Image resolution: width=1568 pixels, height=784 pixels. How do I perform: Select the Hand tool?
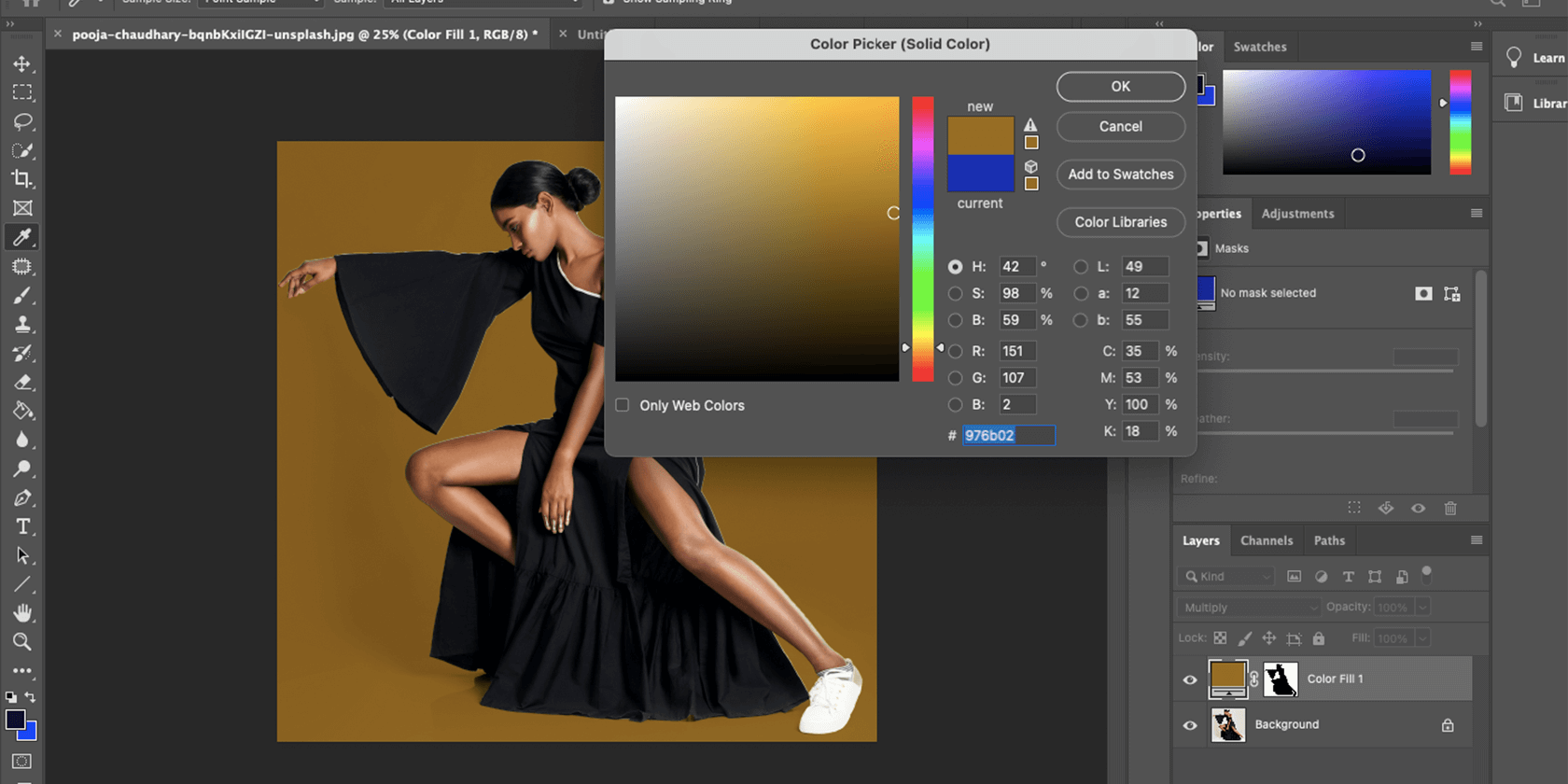pos(22,613)
